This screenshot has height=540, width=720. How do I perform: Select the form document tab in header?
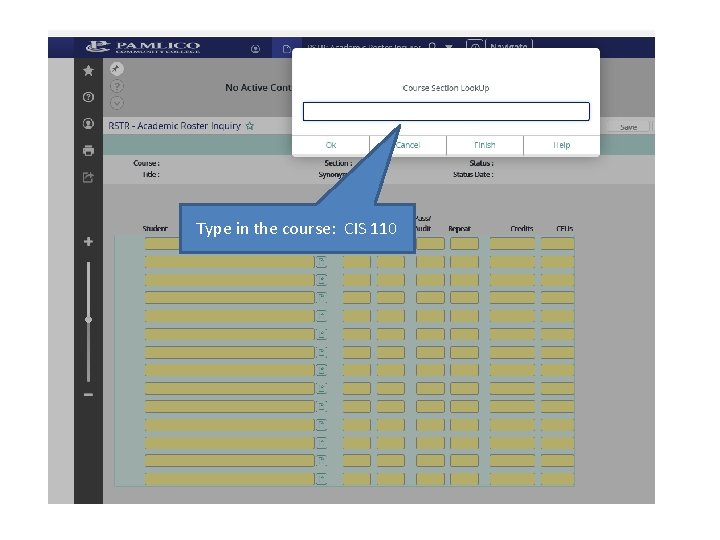click(x=286, y=48)
